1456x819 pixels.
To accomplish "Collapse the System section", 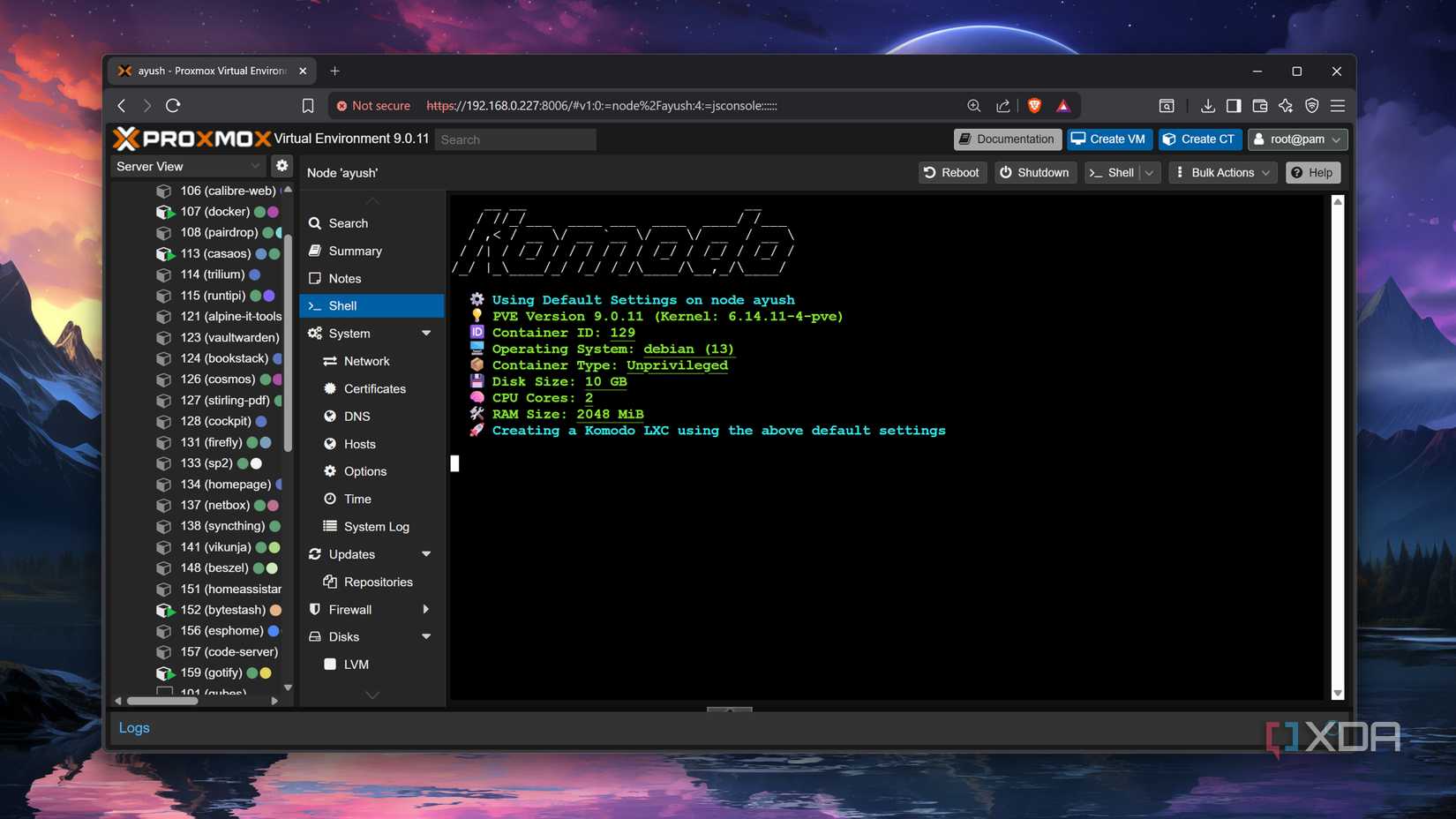I will pyautogui.click(x=427, y=333).
